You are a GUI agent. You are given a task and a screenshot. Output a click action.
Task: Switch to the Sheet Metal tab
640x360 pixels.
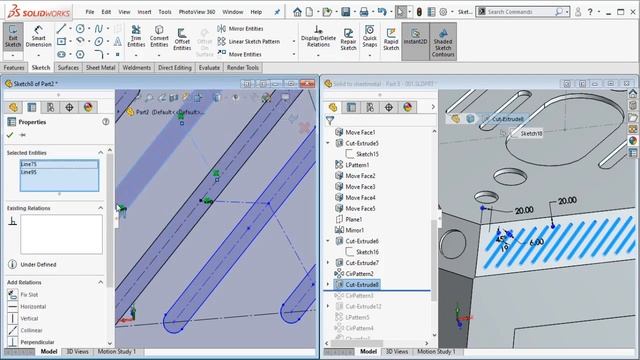pyautogui.click(x=100, y=68)
